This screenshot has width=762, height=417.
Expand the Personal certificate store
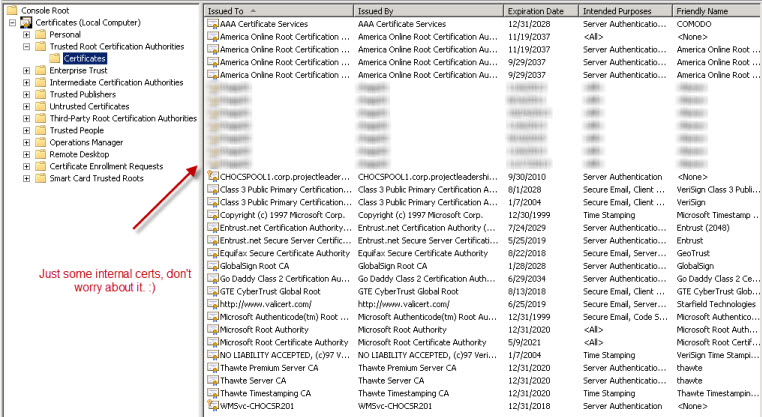coord(27,34)
